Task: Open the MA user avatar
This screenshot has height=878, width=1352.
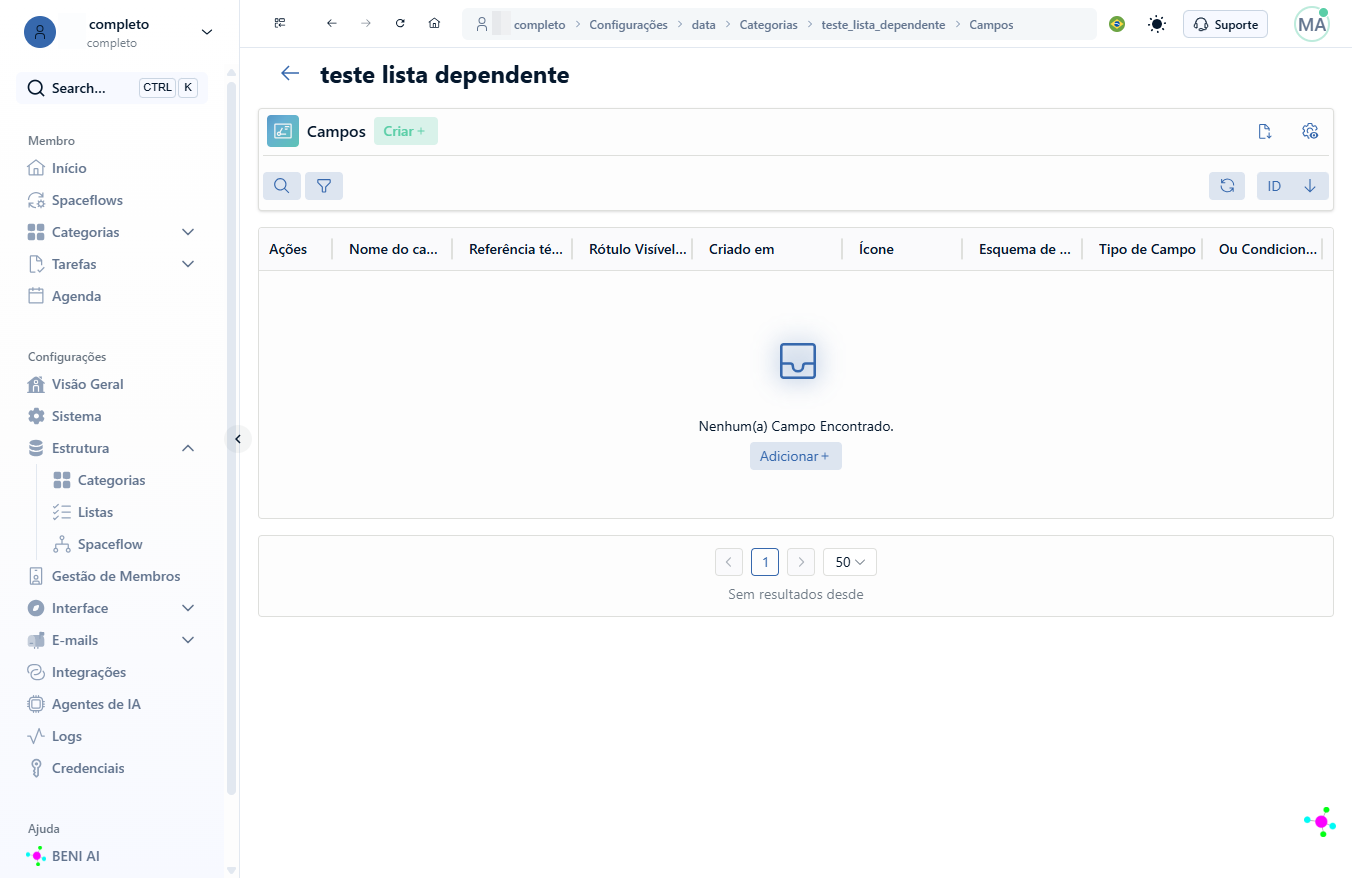Action: (1312, 24)
